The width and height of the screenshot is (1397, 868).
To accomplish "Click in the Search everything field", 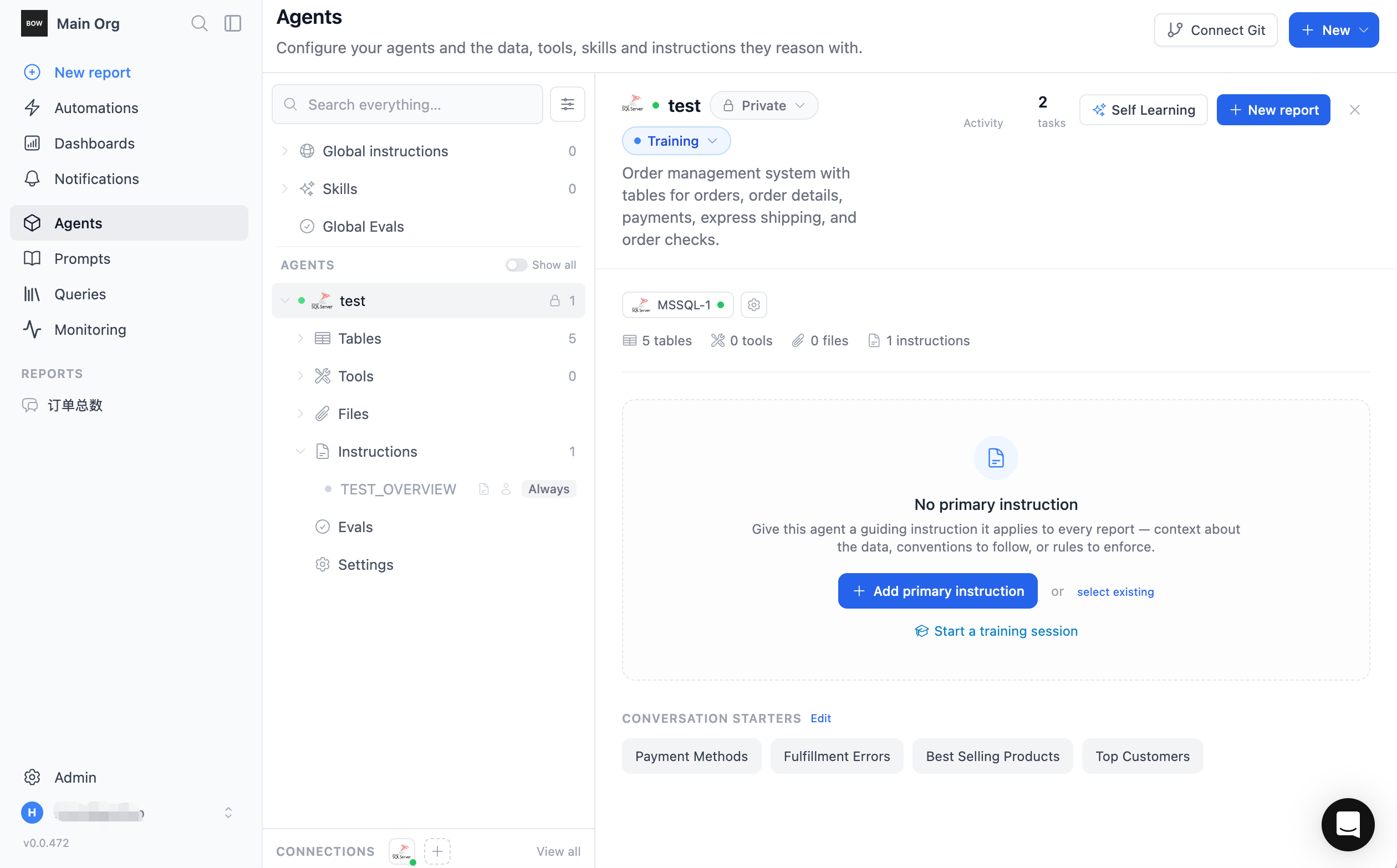I will click(x=407, y=104).
